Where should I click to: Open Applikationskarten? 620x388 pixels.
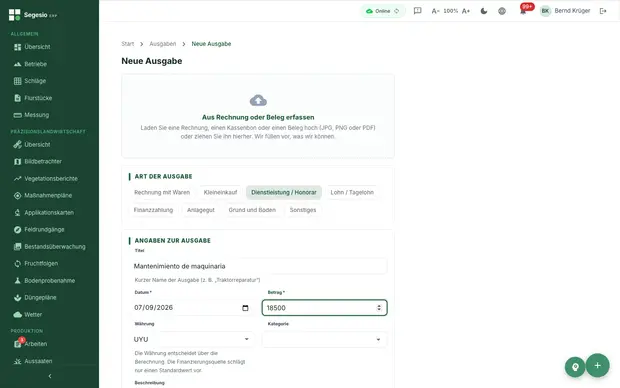click(49, 212)
